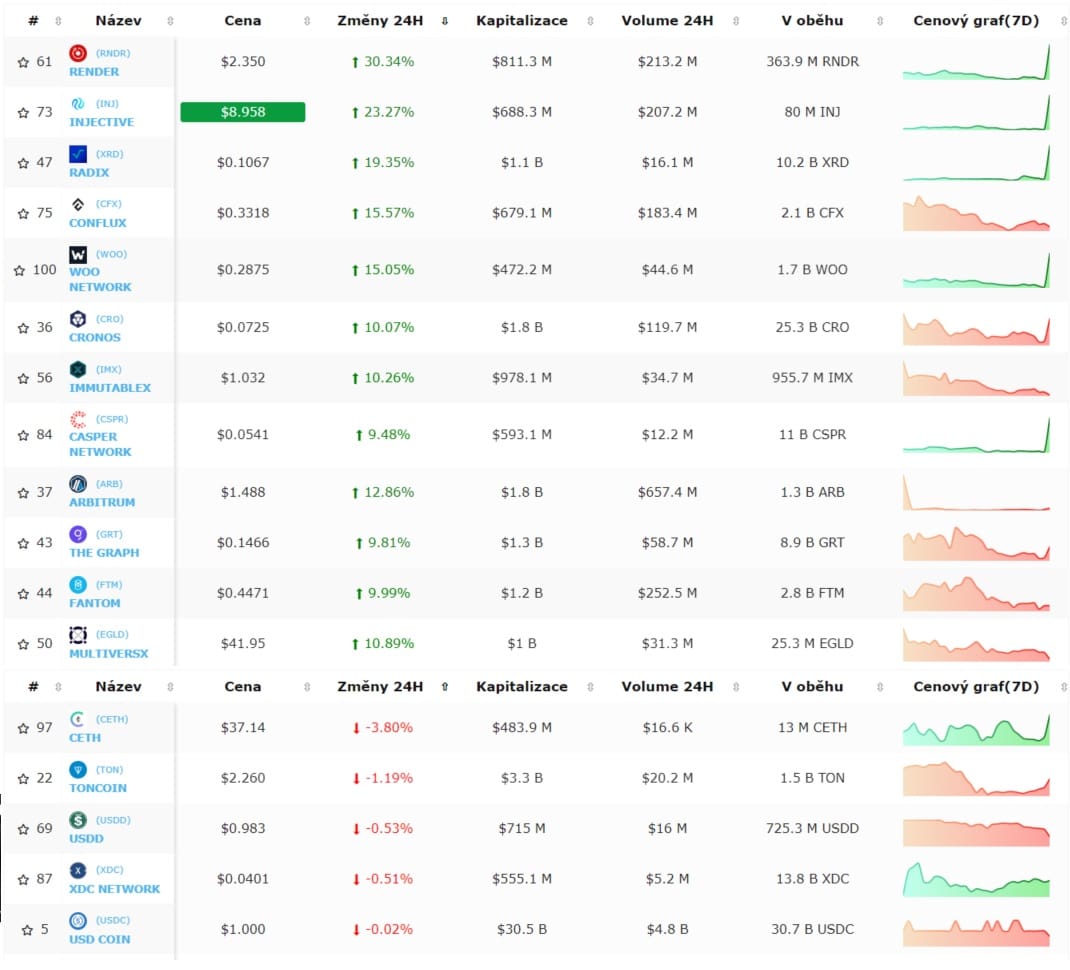Click sort arrow beside Cena in upper table
The width and height of the screenshot is (1070, 970).
coord(307,21)
